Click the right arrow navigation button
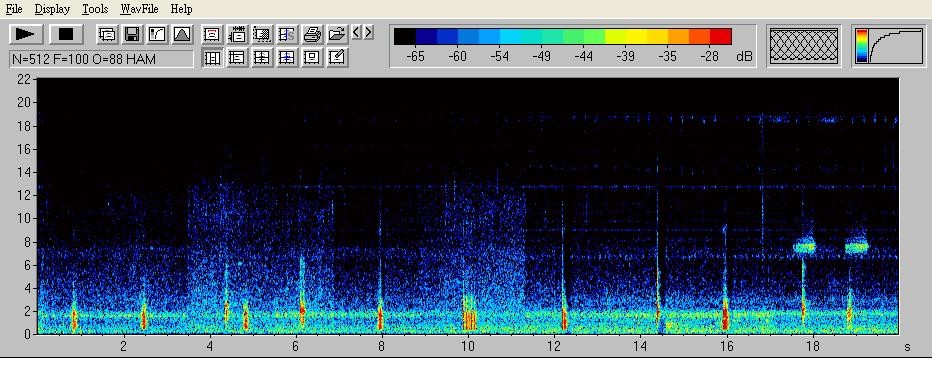This screenshot has height=384, width=932. coord(369,32)
